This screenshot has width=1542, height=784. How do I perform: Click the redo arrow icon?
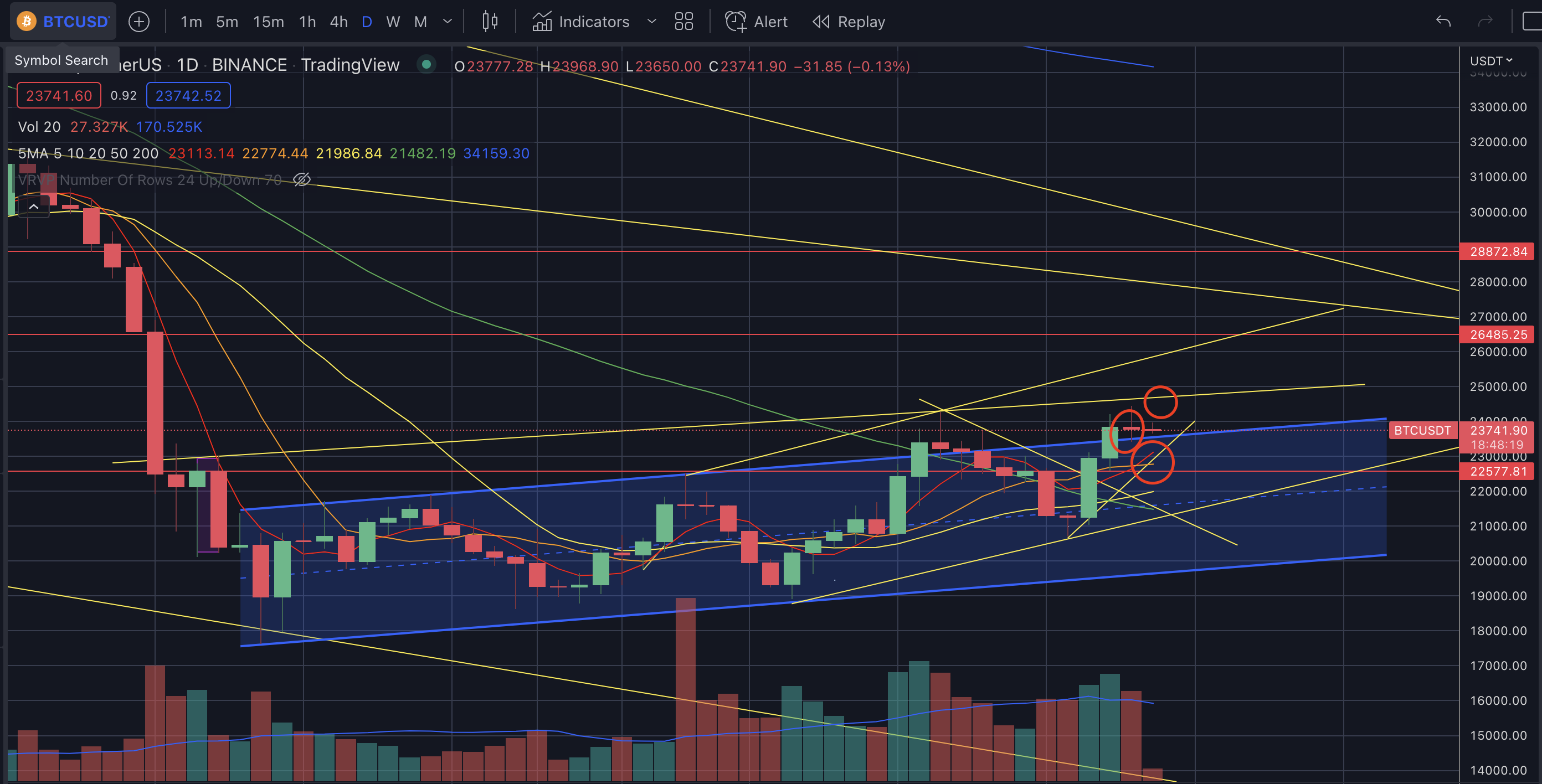coord(1485,22)
